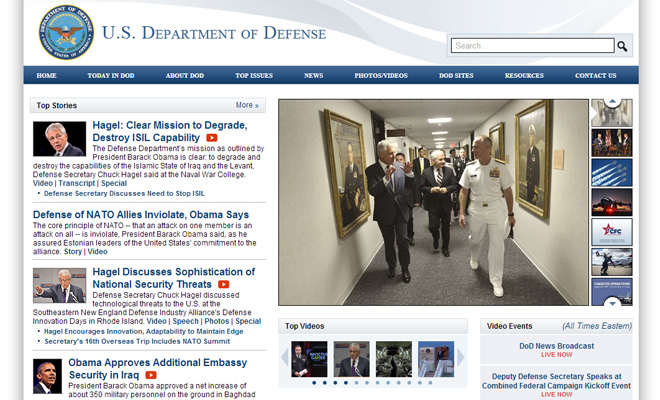Open Hagel Discusses Sophistication headline
Viewport: 660px width, 400px height.
click(173, 278)
